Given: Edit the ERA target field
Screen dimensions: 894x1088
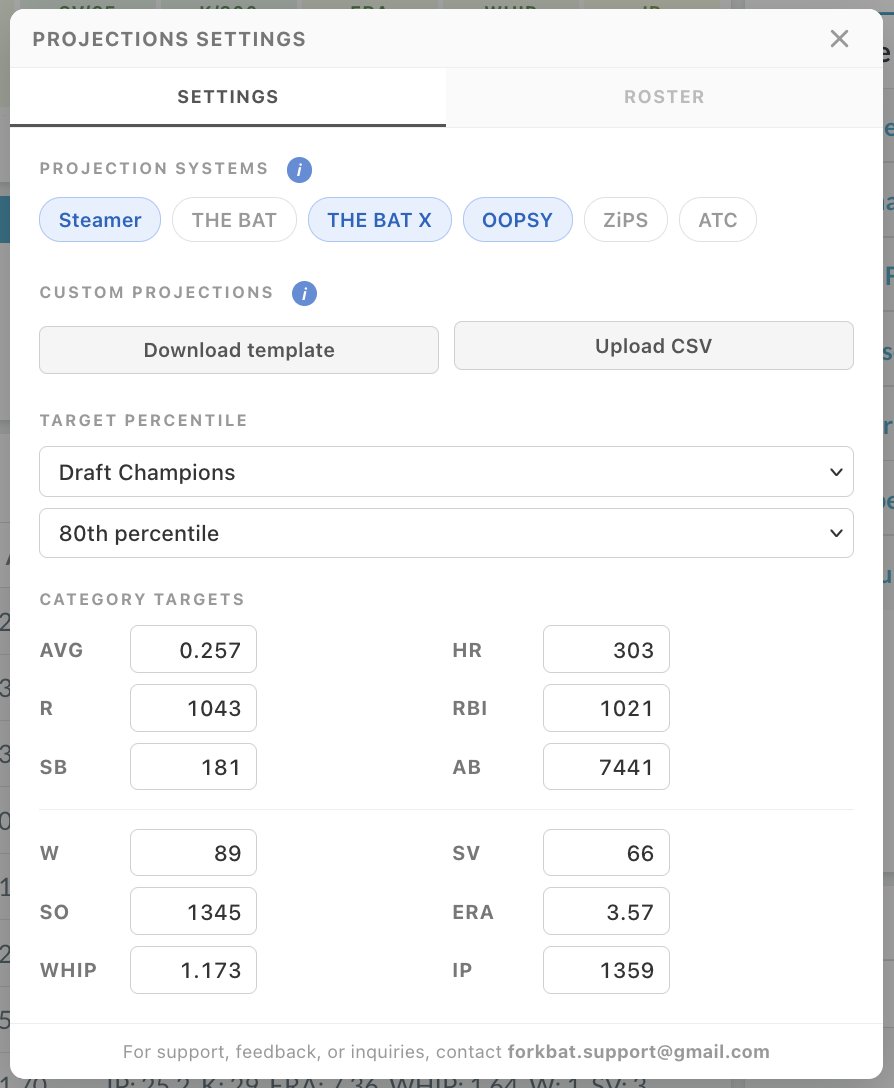Looking at the screenshot, I should [606, 911].
